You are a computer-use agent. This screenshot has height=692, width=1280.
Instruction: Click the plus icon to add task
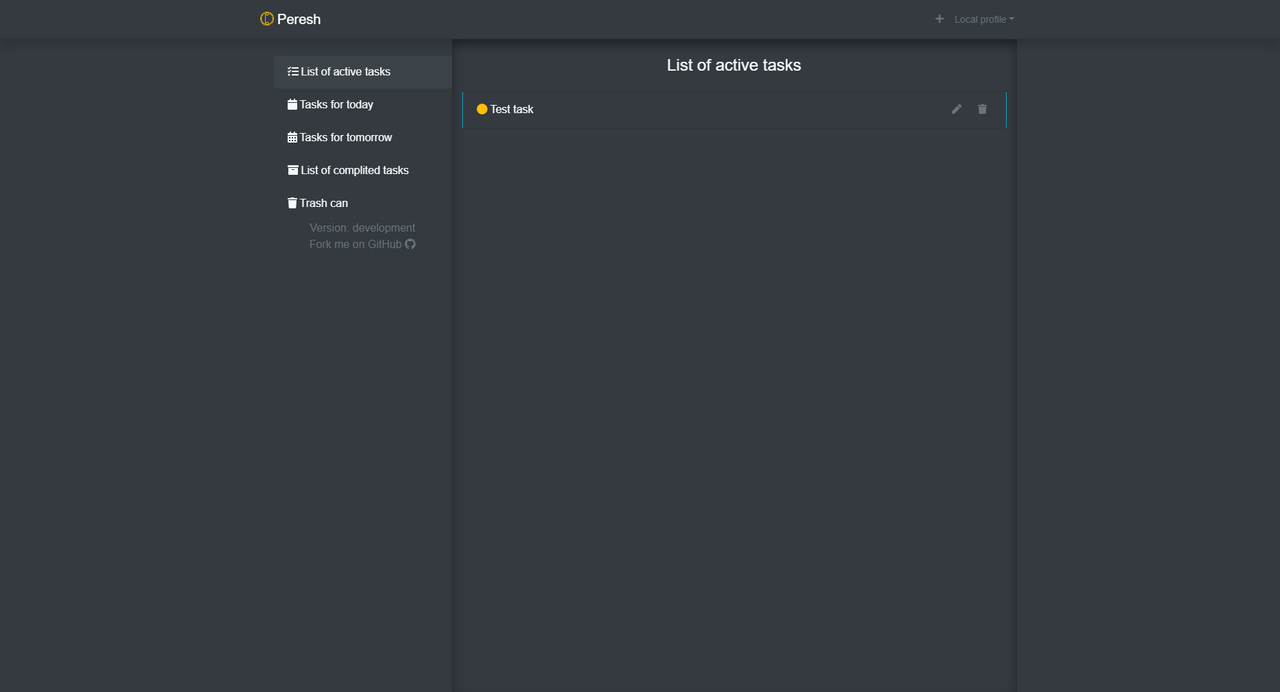point(939,19)
